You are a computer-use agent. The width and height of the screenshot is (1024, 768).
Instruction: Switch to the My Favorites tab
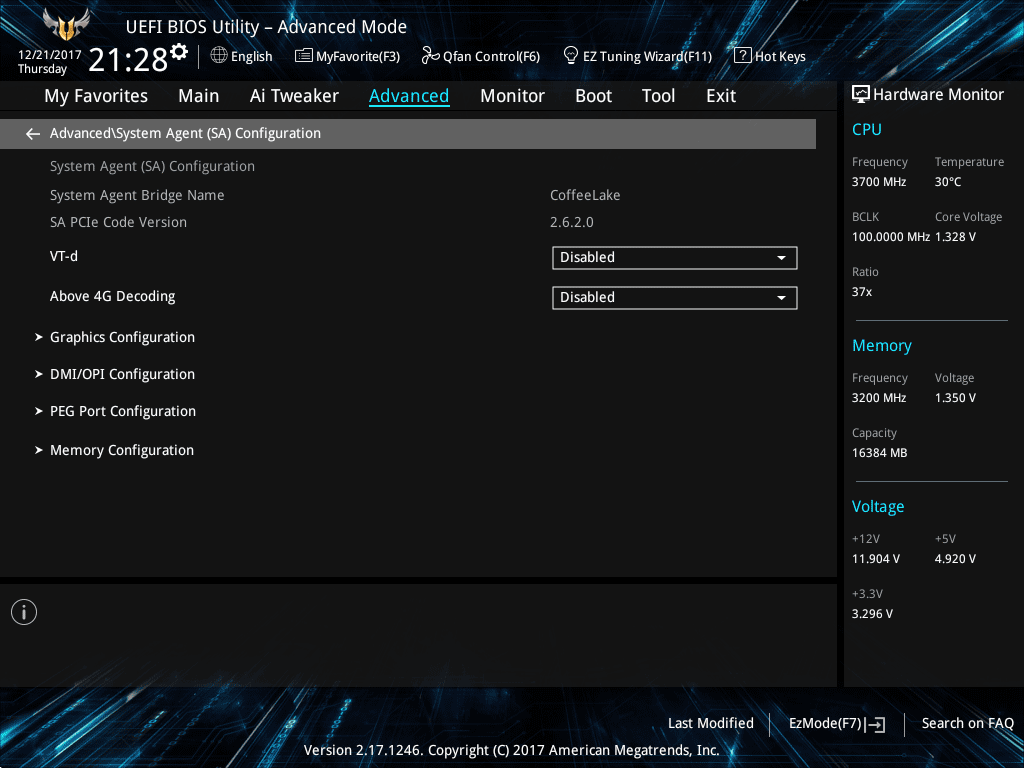(x=96, y=96)
